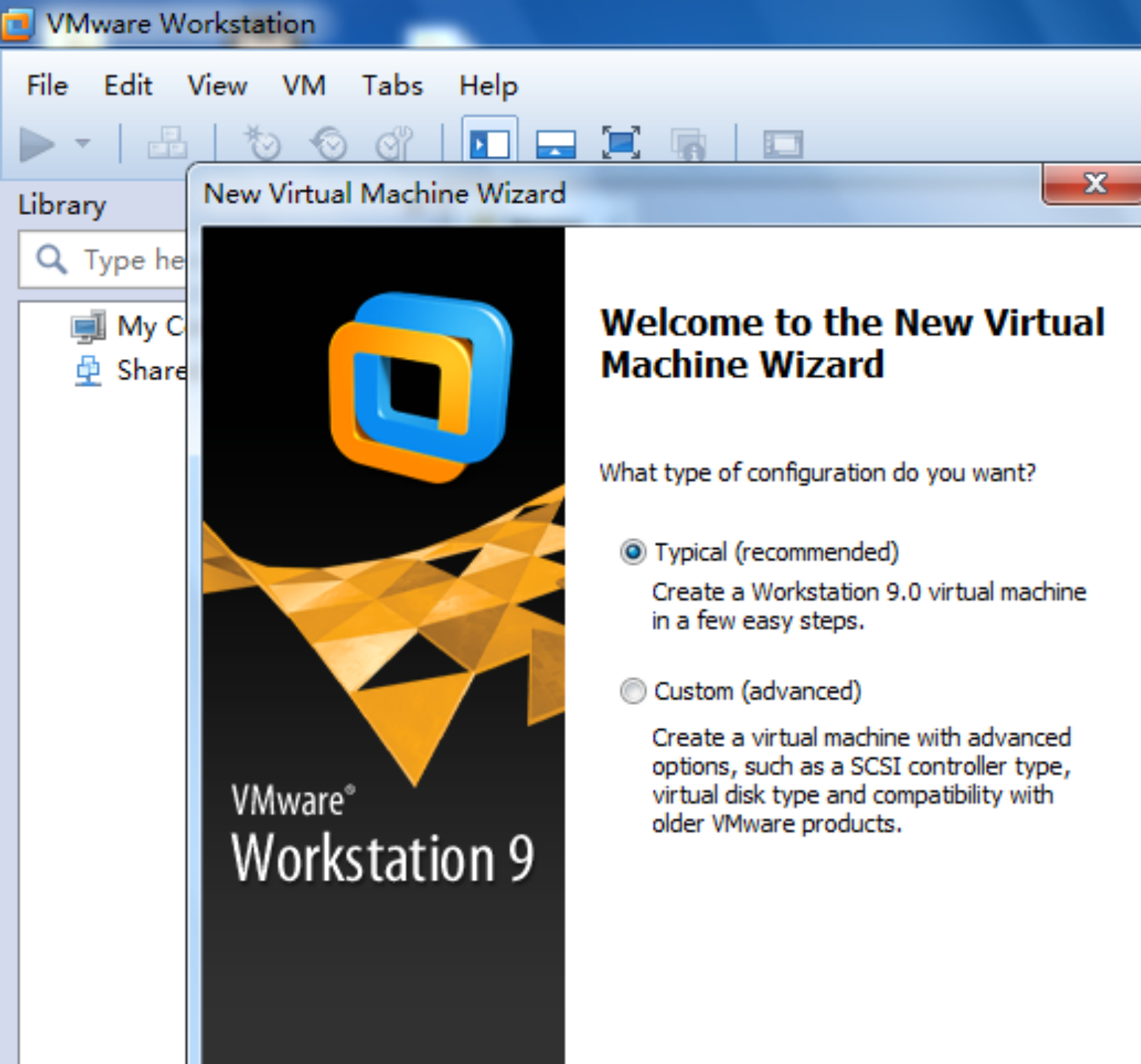Open the power options dropdown arrow
The width and height of the screenshot is (1141, 1064).
[x=83, y=143]
